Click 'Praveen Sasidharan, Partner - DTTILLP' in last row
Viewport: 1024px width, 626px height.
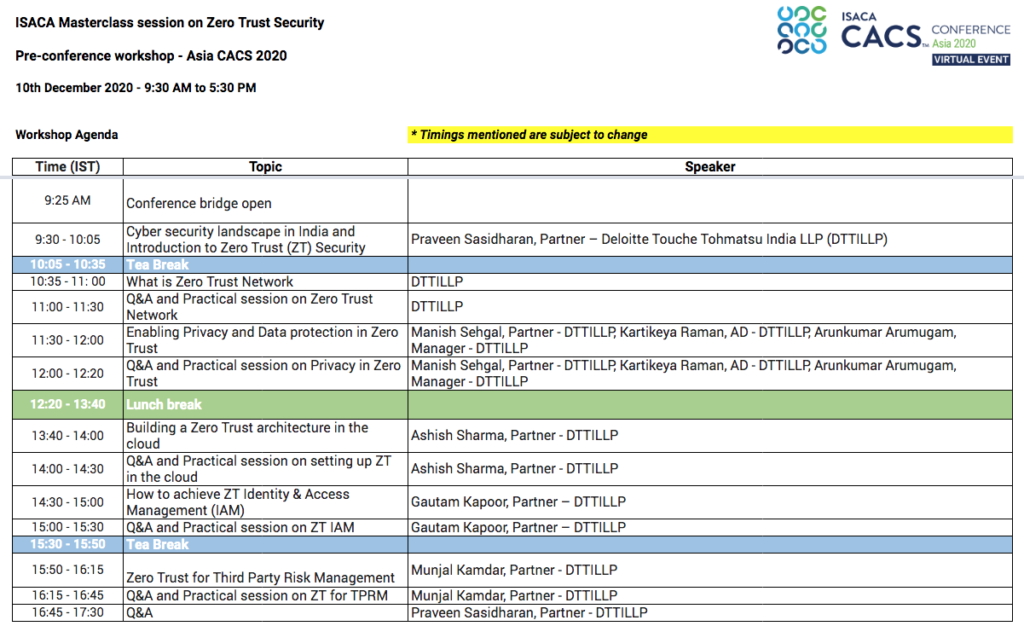(710, 612)
